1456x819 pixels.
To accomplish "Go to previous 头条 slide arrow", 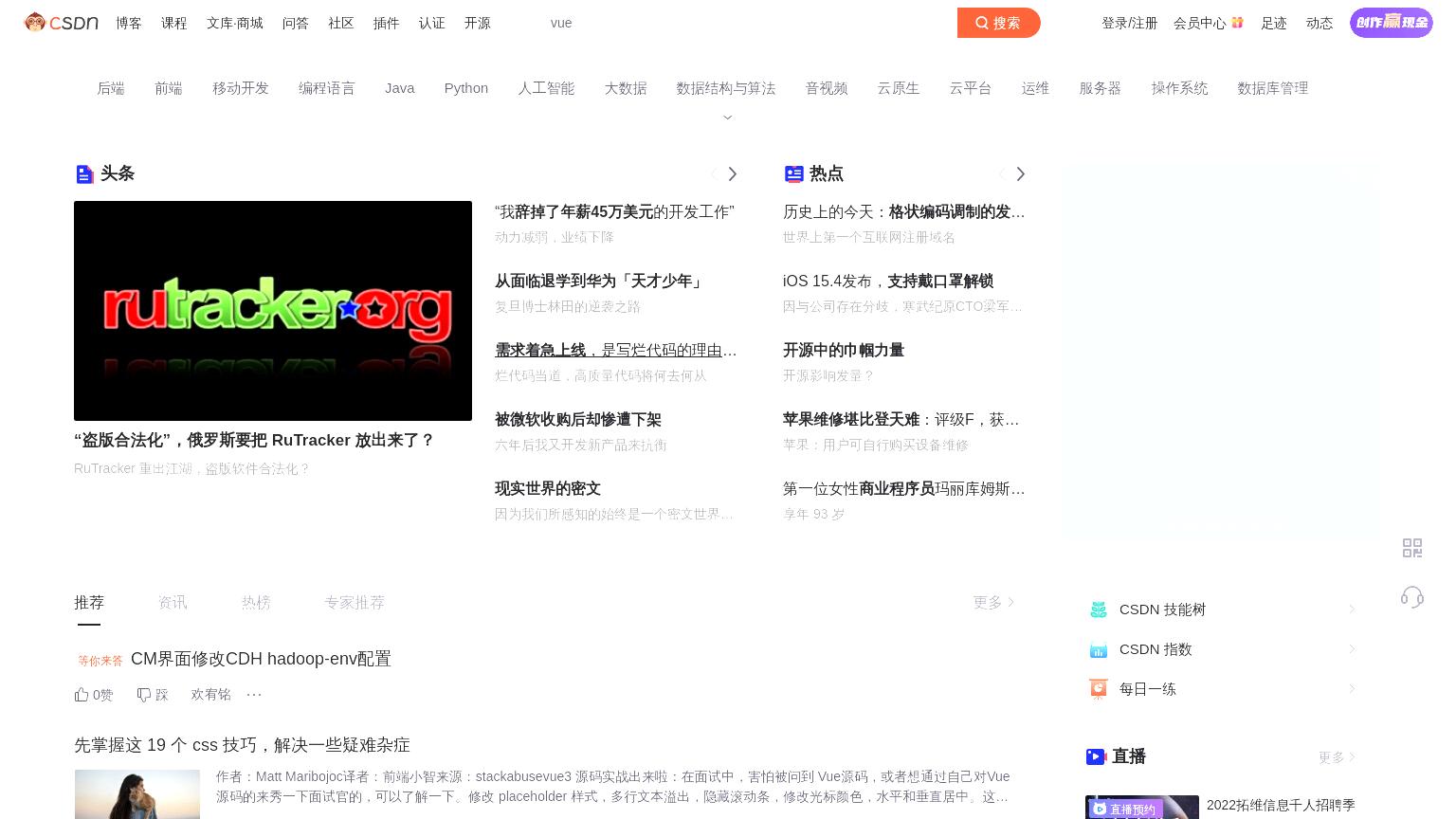I will (713, 173).
